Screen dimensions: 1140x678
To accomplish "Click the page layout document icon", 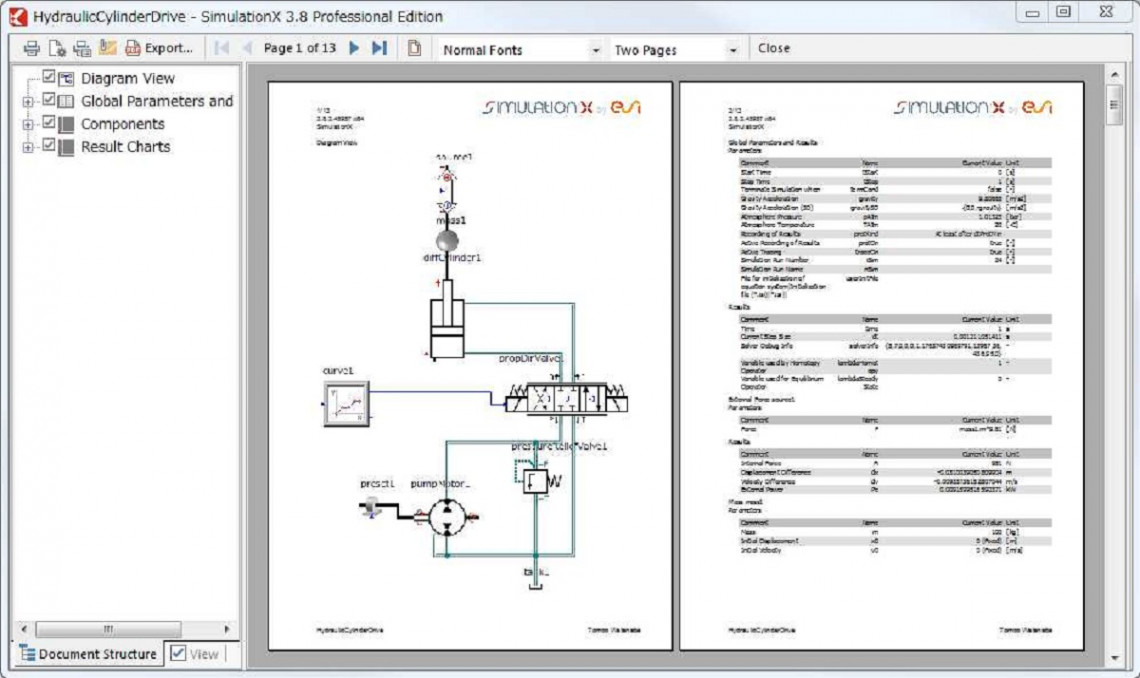I will 414,48.
